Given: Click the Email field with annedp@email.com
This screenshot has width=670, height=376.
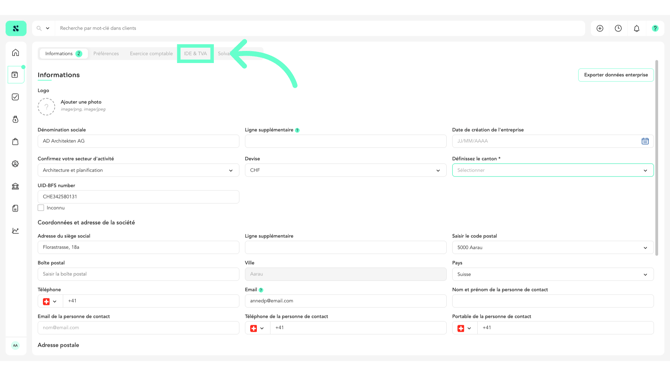Looking at the screenshot, I should (345, 301).
